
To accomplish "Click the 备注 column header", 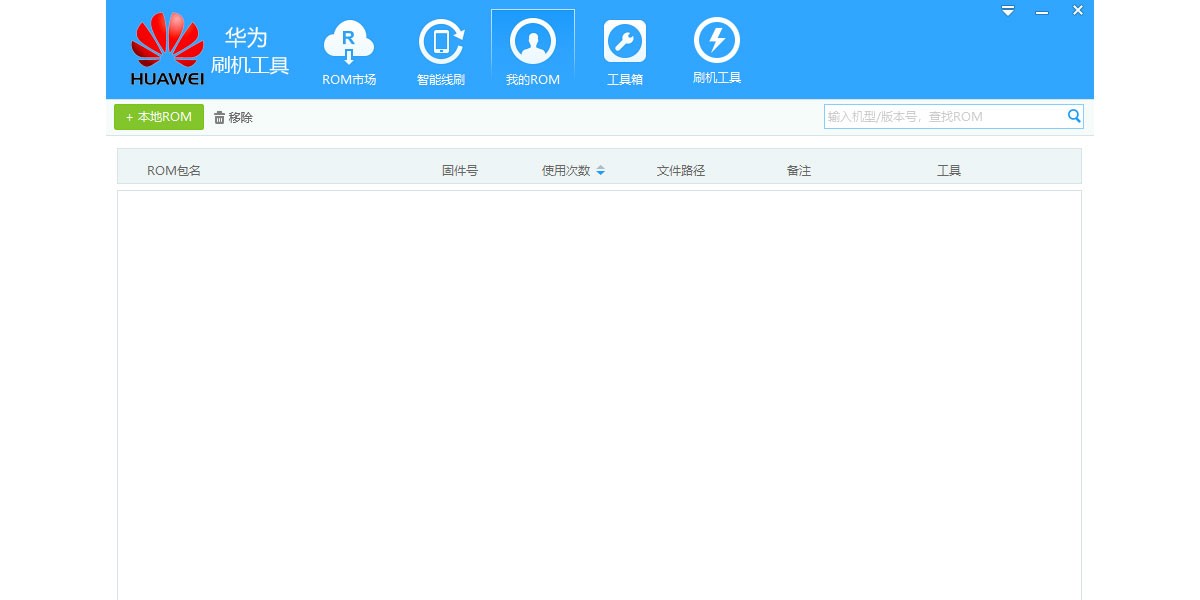I will click(799, 171).
